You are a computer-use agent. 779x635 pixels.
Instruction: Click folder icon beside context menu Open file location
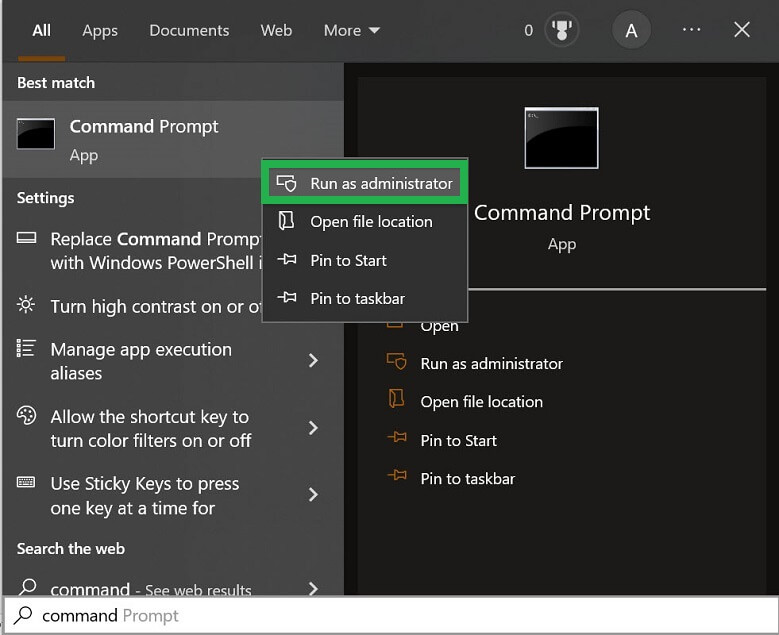(x=286, y=221)
